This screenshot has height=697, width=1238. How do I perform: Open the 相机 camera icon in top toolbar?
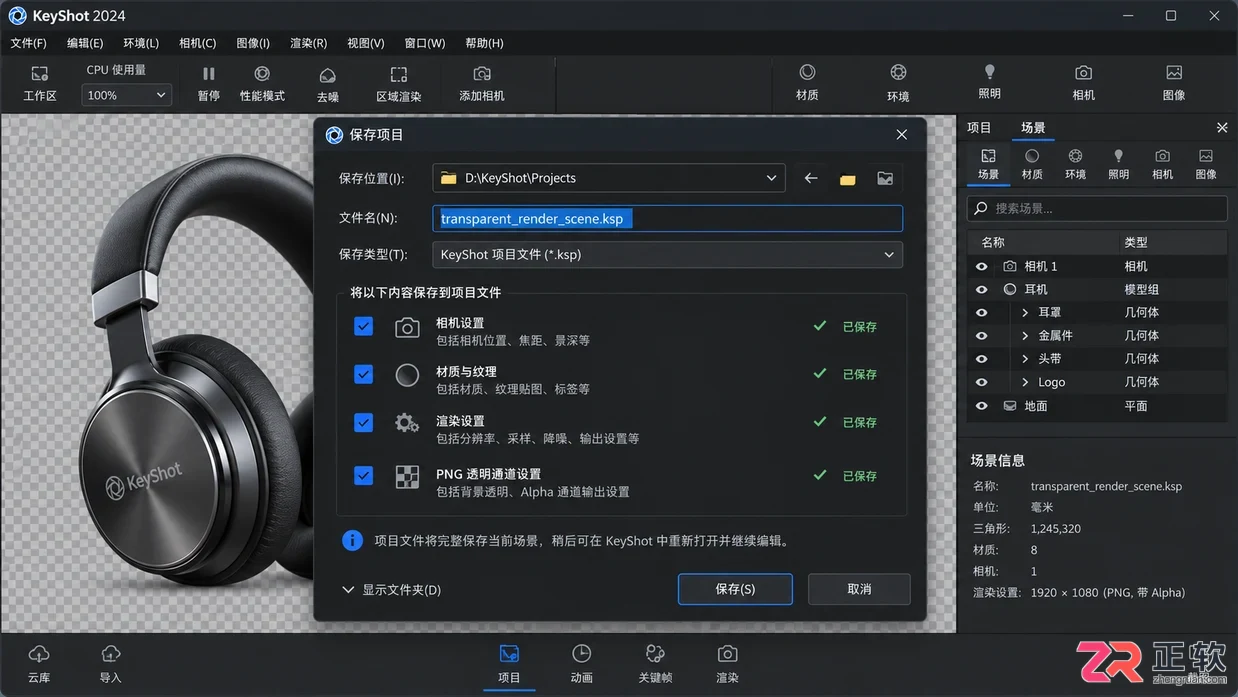pyautogui.click(x=1083, y=72)
